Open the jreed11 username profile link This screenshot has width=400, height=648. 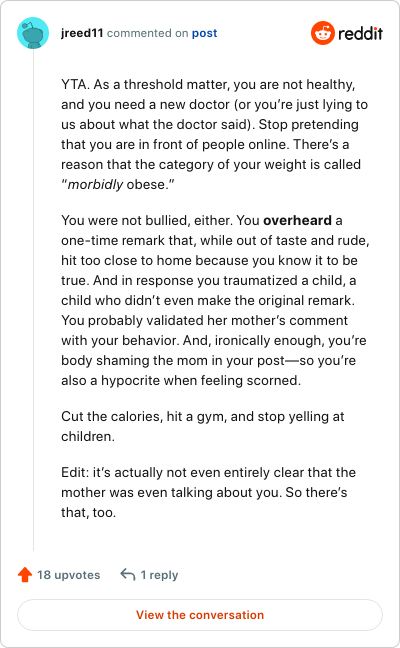click(82, 33)
